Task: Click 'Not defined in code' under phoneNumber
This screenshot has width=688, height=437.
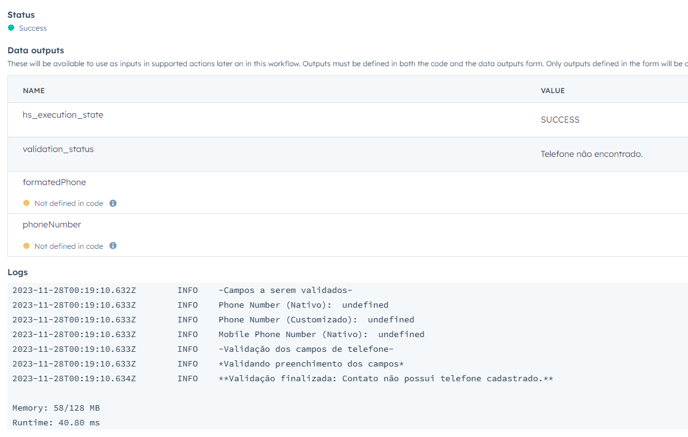Action: tap(69, 246)
